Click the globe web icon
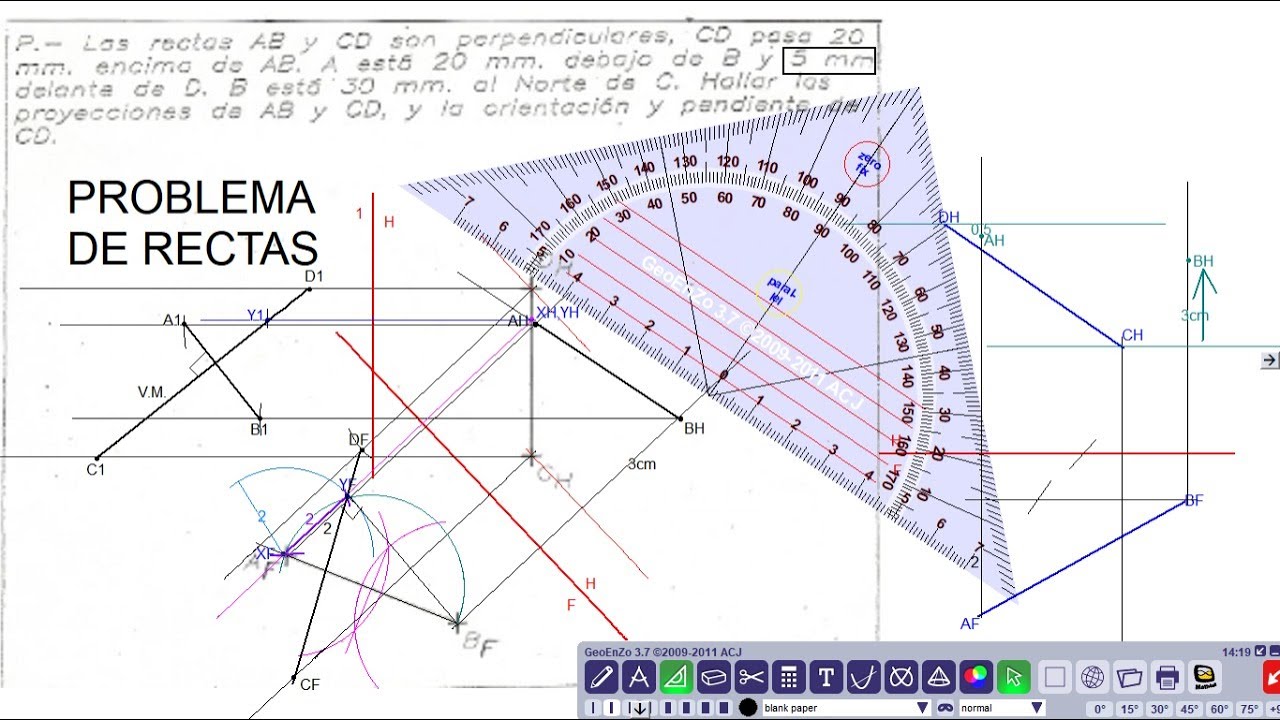 [1093, 677]
